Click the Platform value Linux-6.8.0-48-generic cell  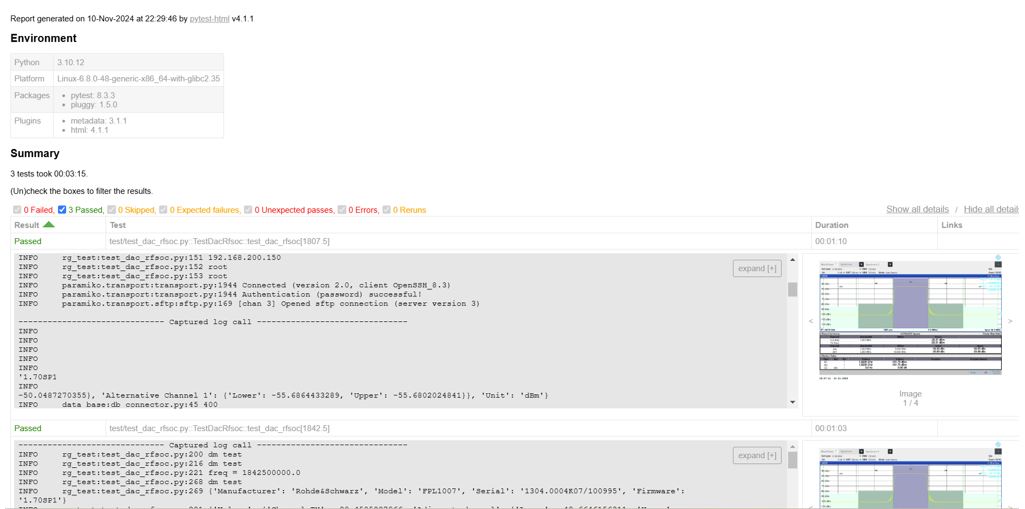[x=139, y=78]
